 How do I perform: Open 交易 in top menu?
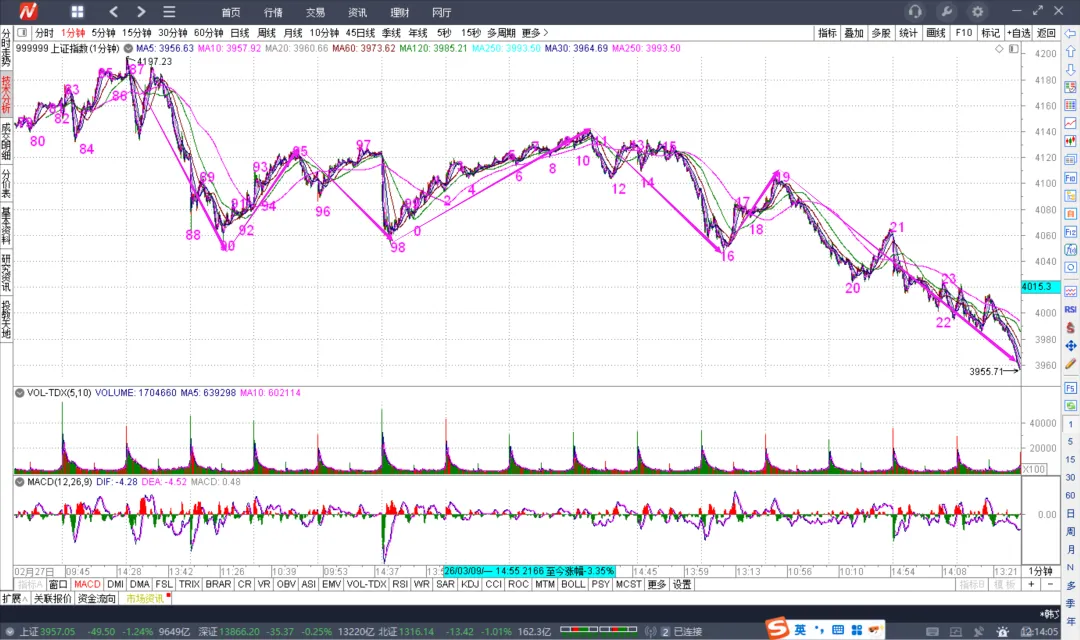click(x=315, y=12)
